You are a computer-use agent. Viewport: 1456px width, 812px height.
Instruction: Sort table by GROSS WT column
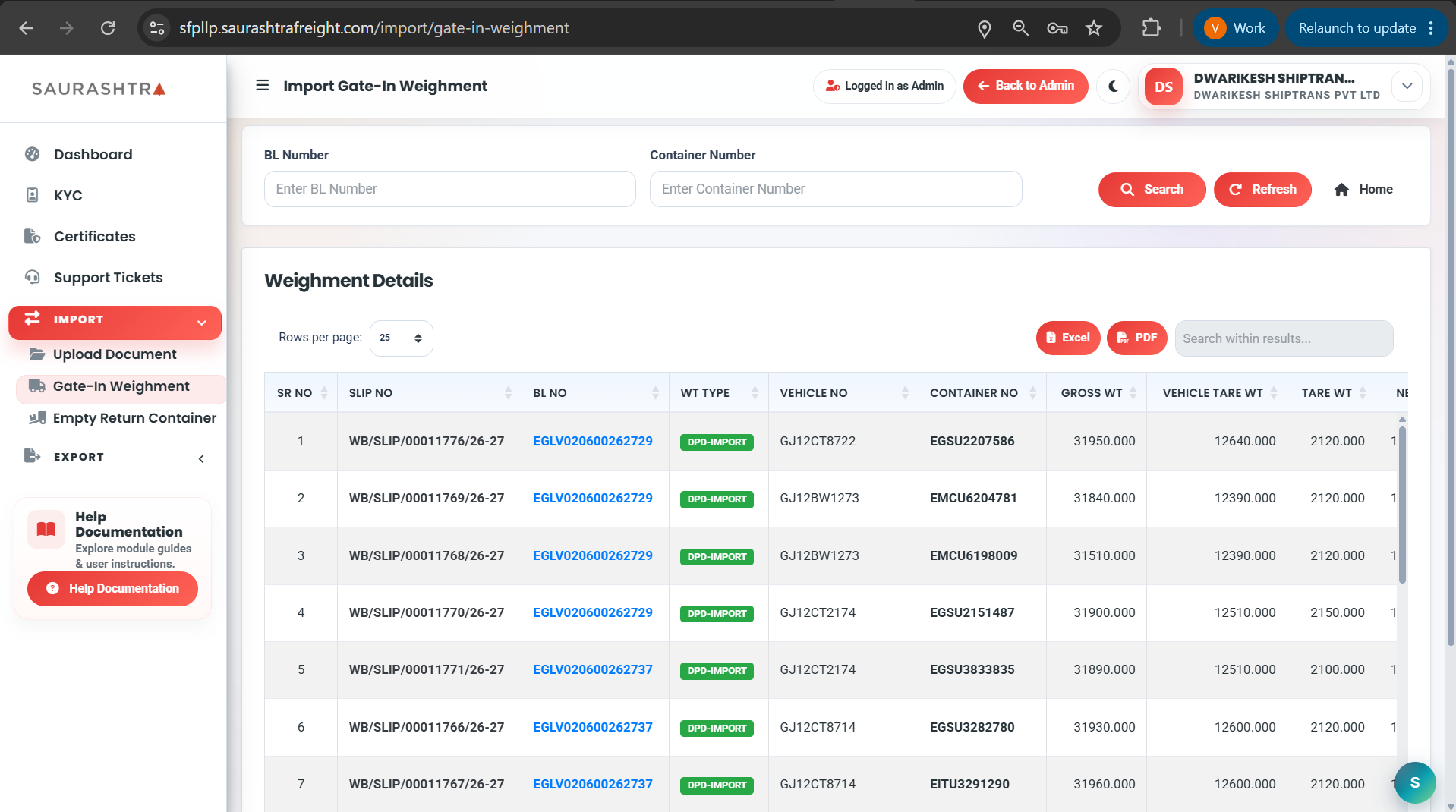pos(1097,392)
